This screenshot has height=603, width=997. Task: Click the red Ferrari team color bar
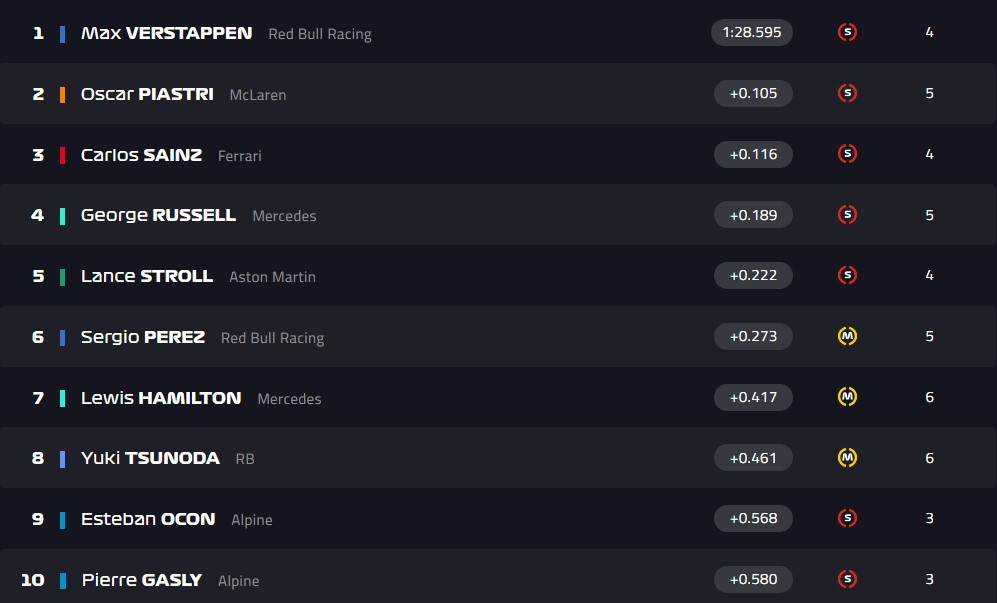pos(62,155)
